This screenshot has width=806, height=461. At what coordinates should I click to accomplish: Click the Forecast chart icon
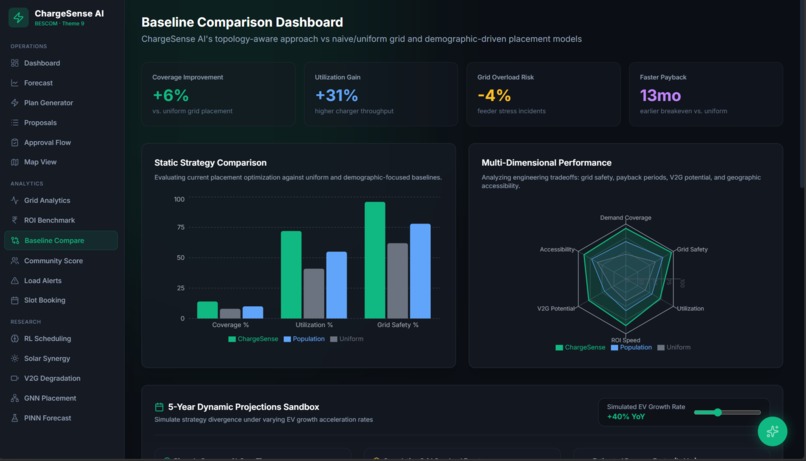14,83
